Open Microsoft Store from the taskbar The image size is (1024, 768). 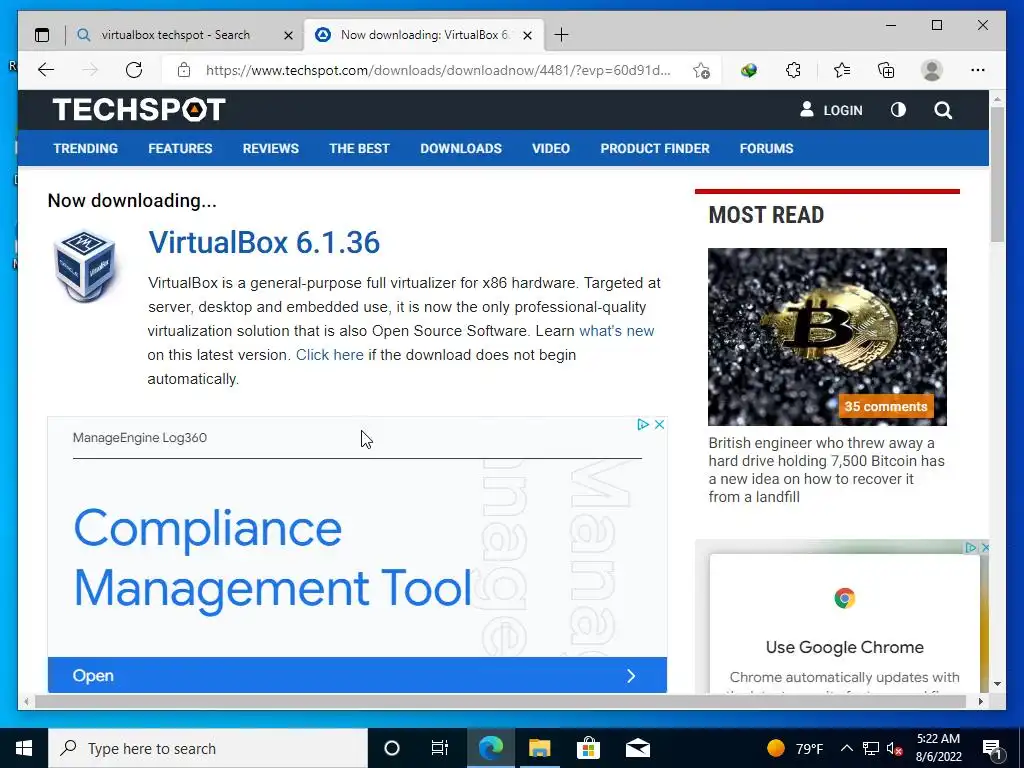pos(588,748)
